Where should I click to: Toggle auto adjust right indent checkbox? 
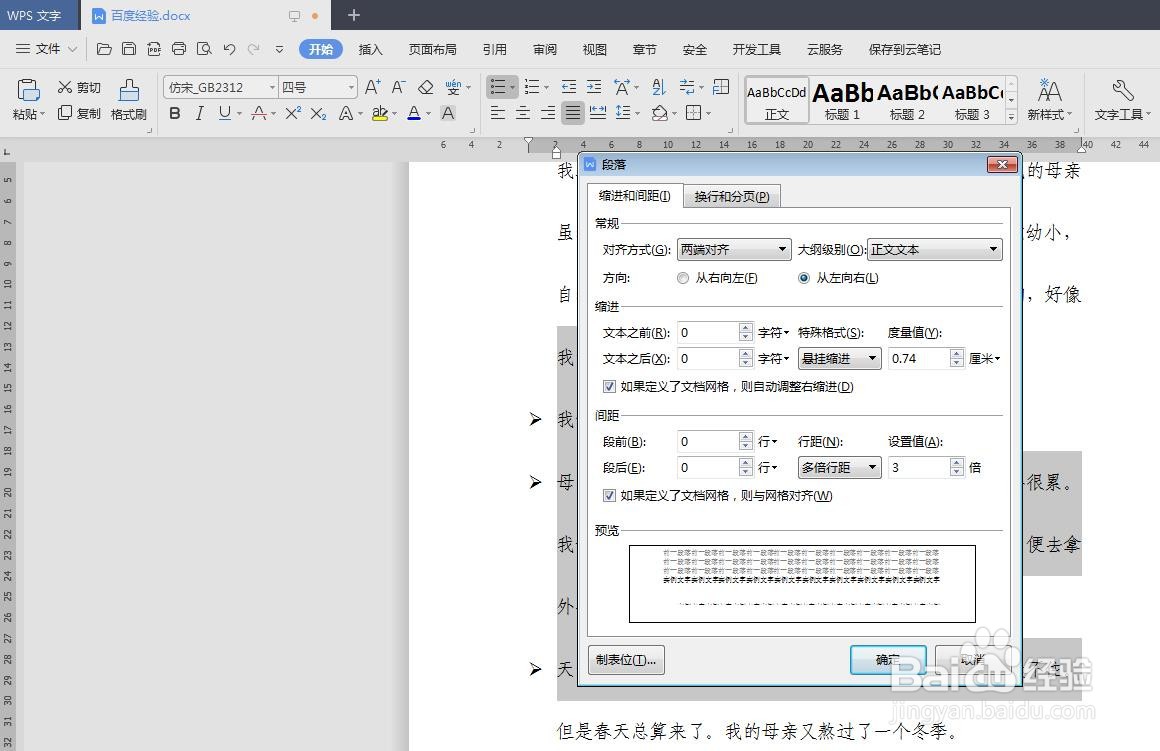tap(609, 386)
